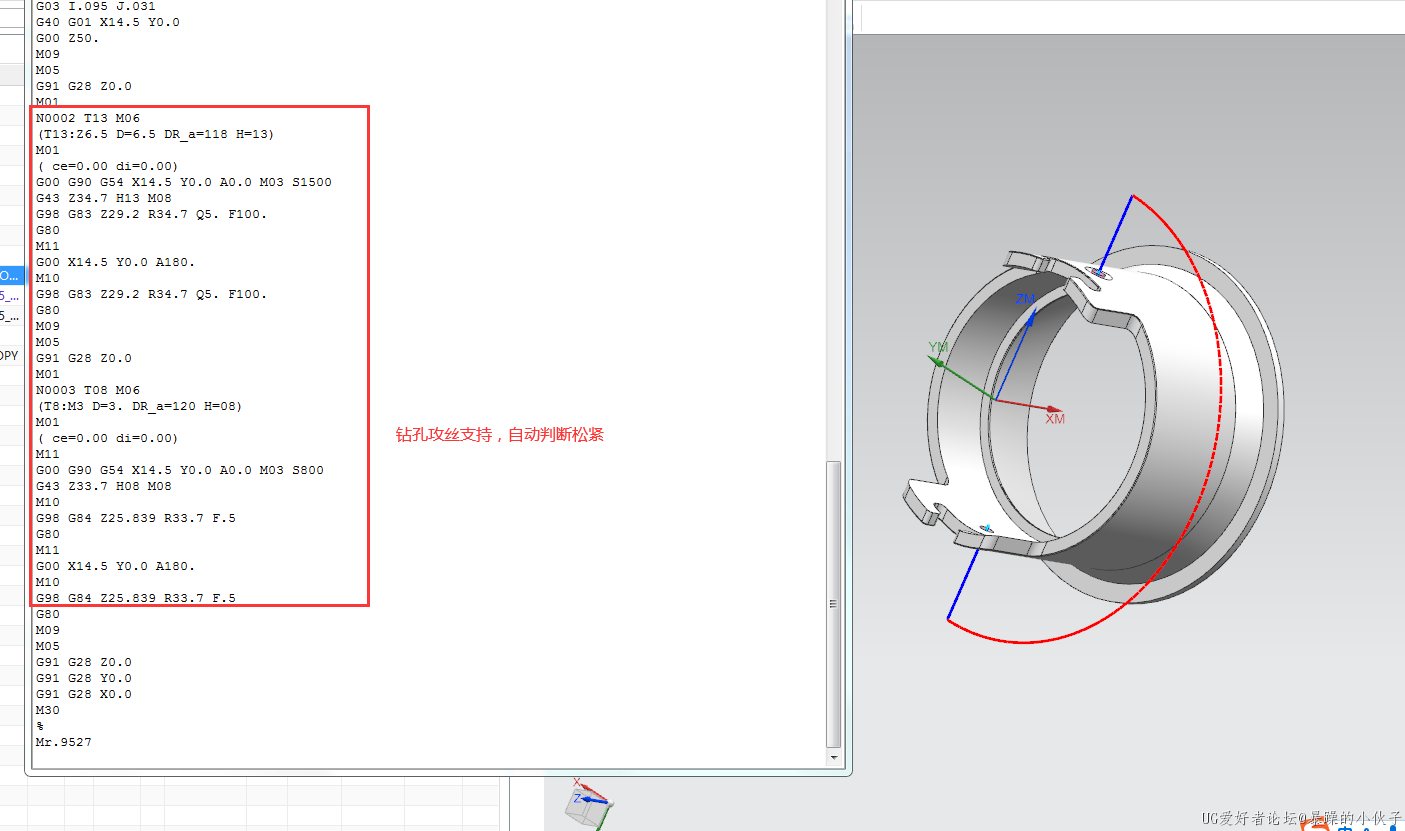
Task: Grab the listing window's vertical scrollbar thumb
Action: click(834, 604)
